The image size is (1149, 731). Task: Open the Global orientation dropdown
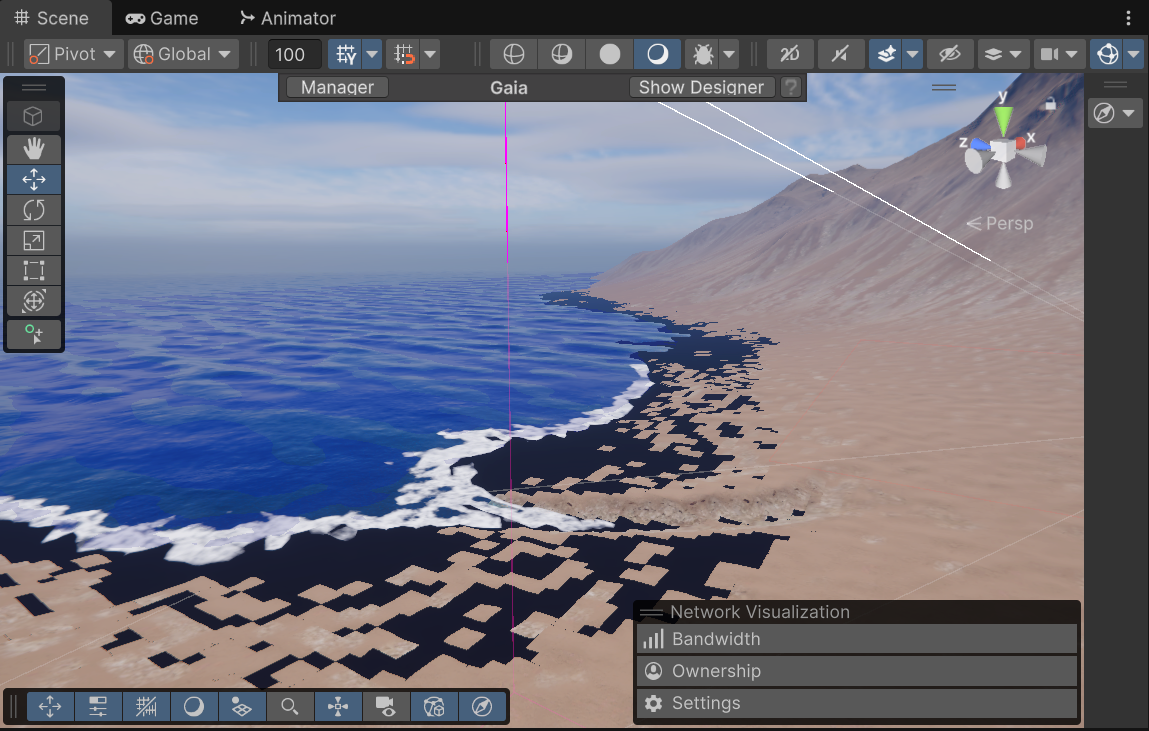click(182, 54)
